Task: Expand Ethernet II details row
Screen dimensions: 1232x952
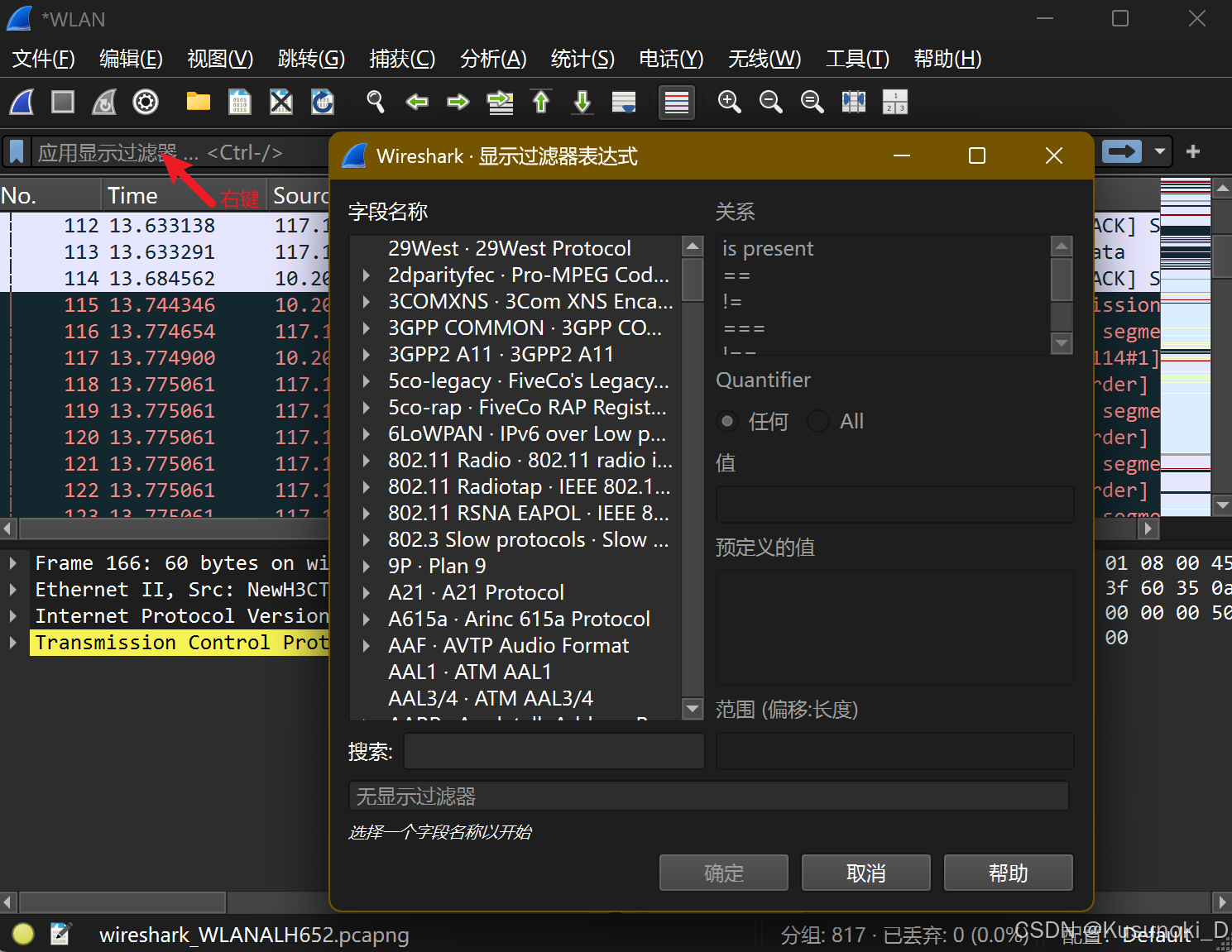Action: click(x=13, y=590)
